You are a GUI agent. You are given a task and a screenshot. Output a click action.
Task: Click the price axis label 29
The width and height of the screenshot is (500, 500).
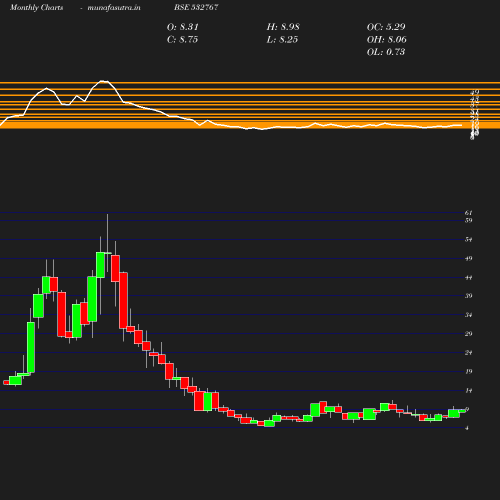468,334
